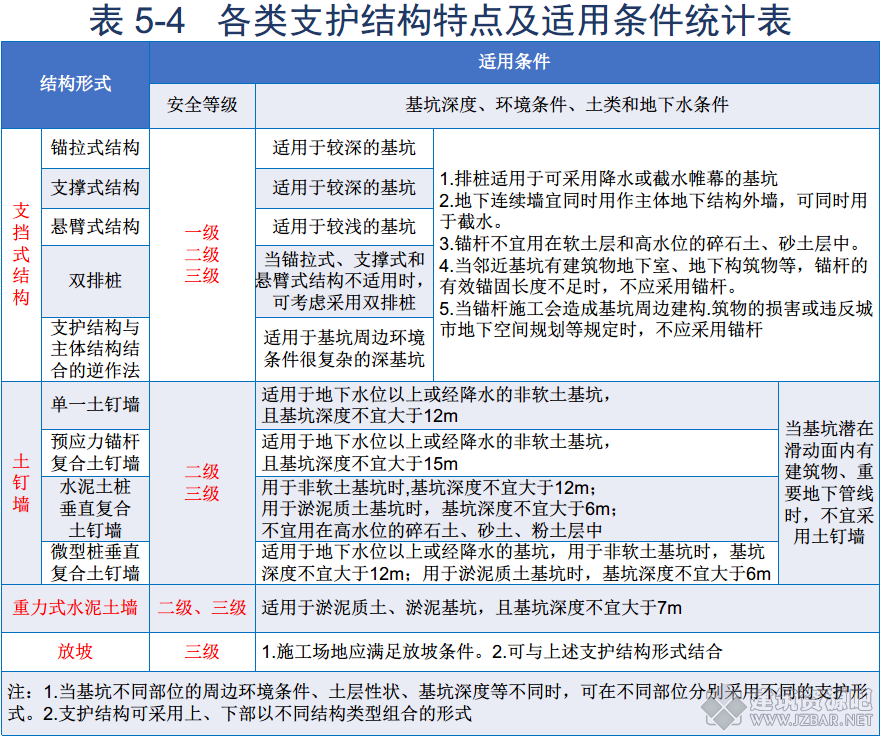Viewport: 881px width, 737px height.
Task: Select the 悬臂式结构 cell
Action: [x=96, y=227]
